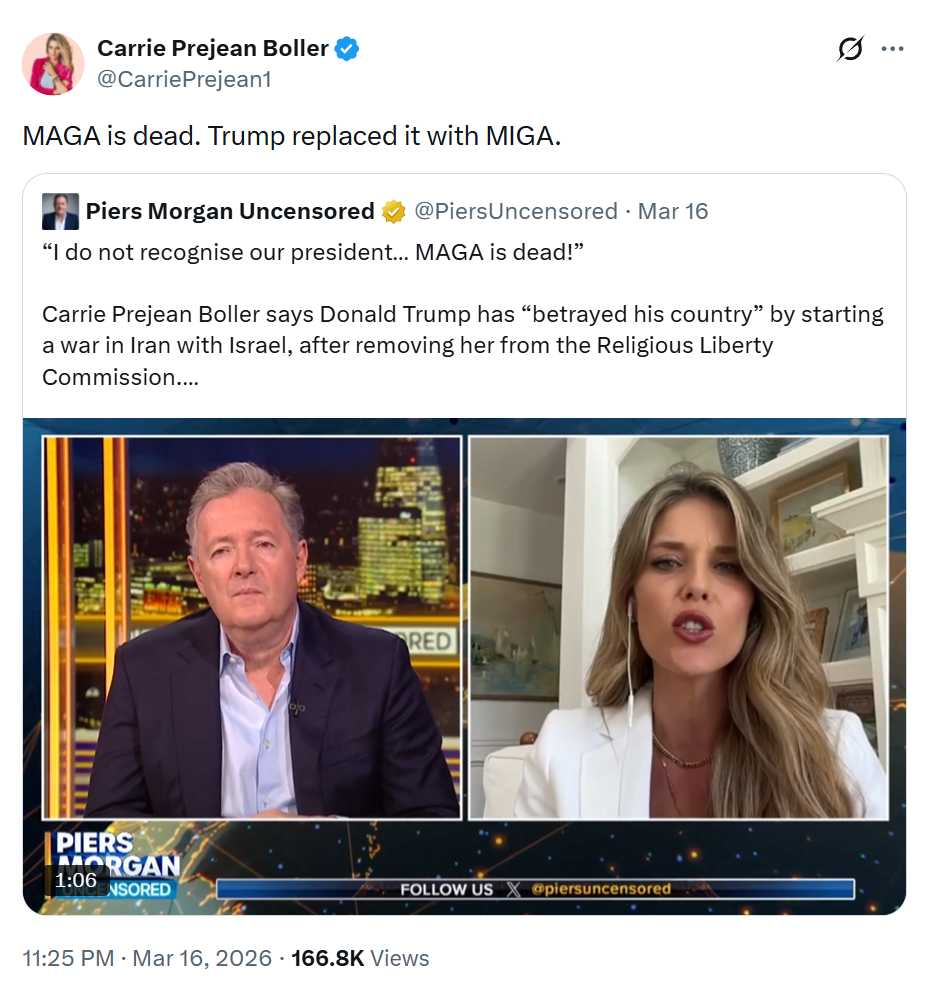Open the Piers Morgan Uncensored account name
Image resolution: width=928 pixels, height=998 pixels.
pos(230,211)
